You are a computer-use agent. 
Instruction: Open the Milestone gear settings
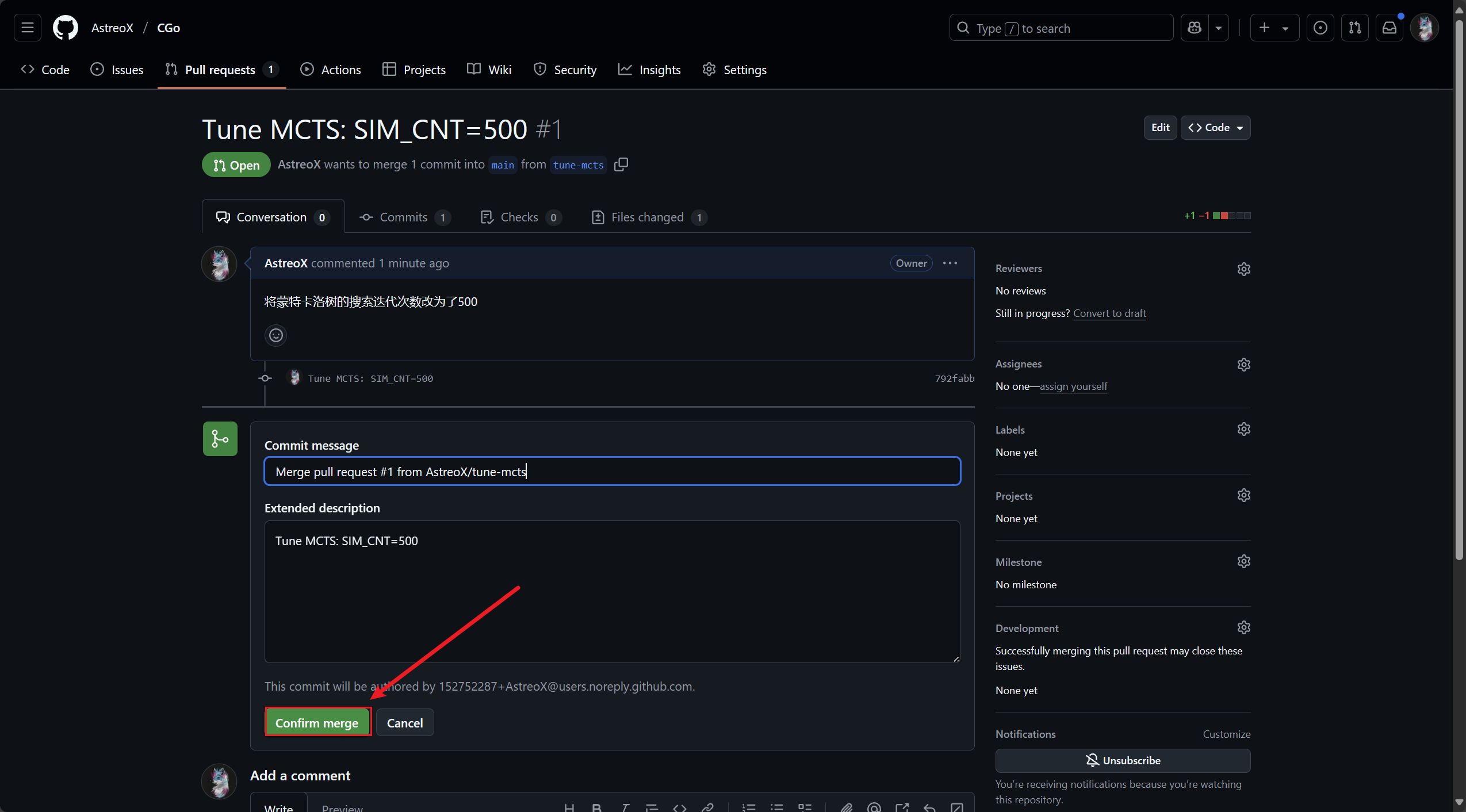click(1243, 561)
